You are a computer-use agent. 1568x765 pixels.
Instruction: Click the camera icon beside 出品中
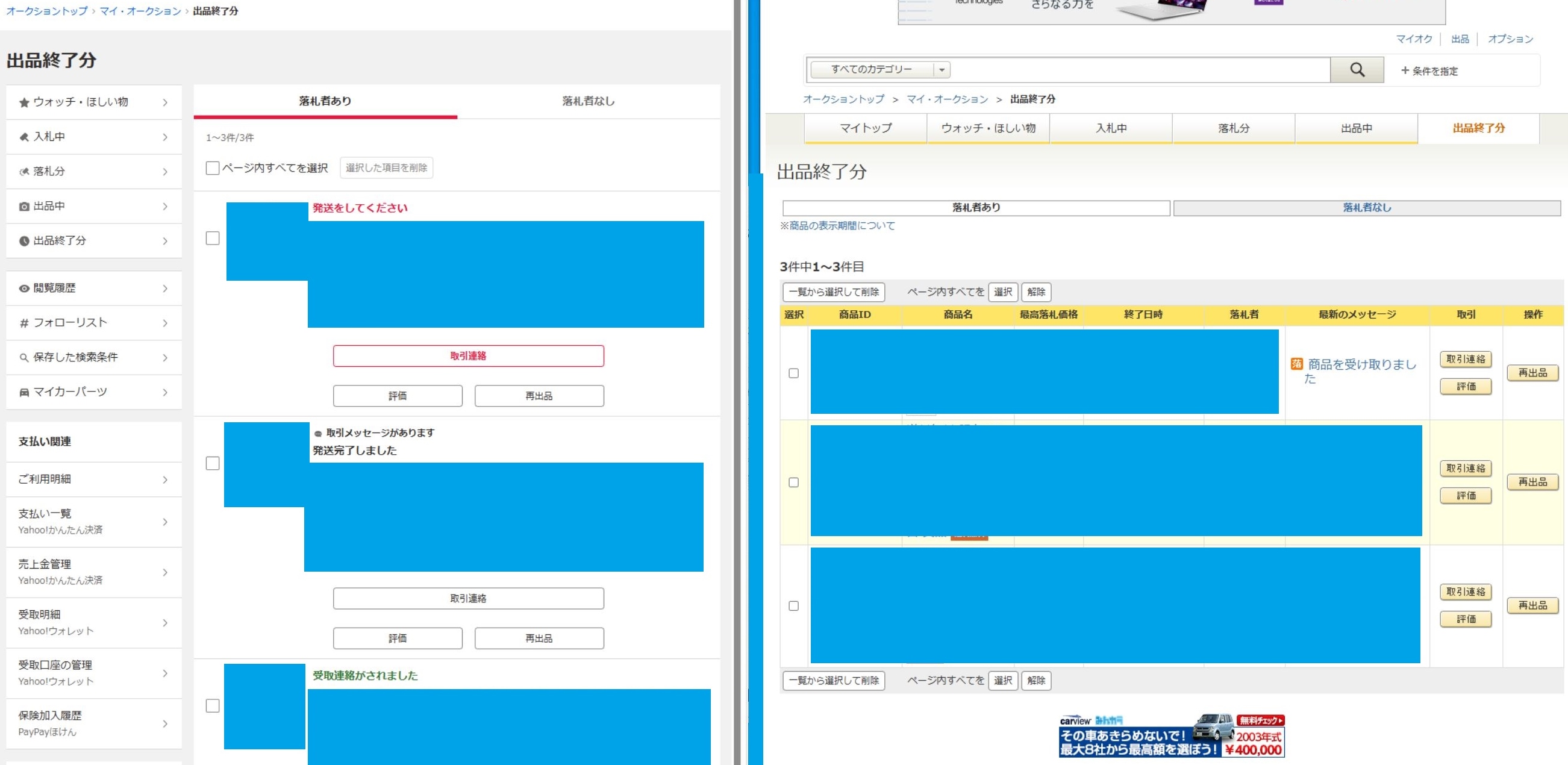tap(23, 207)
